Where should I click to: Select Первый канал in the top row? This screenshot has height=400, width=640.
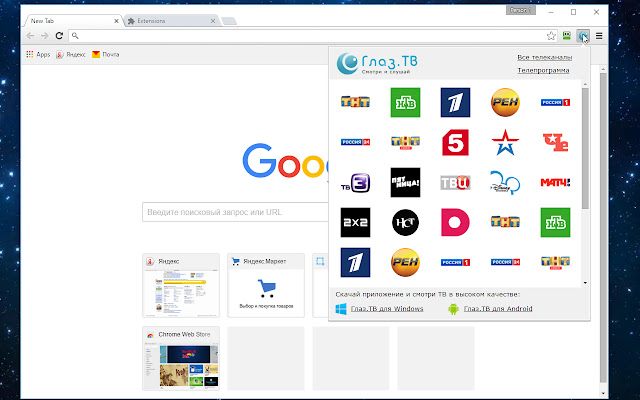(455, 102)
